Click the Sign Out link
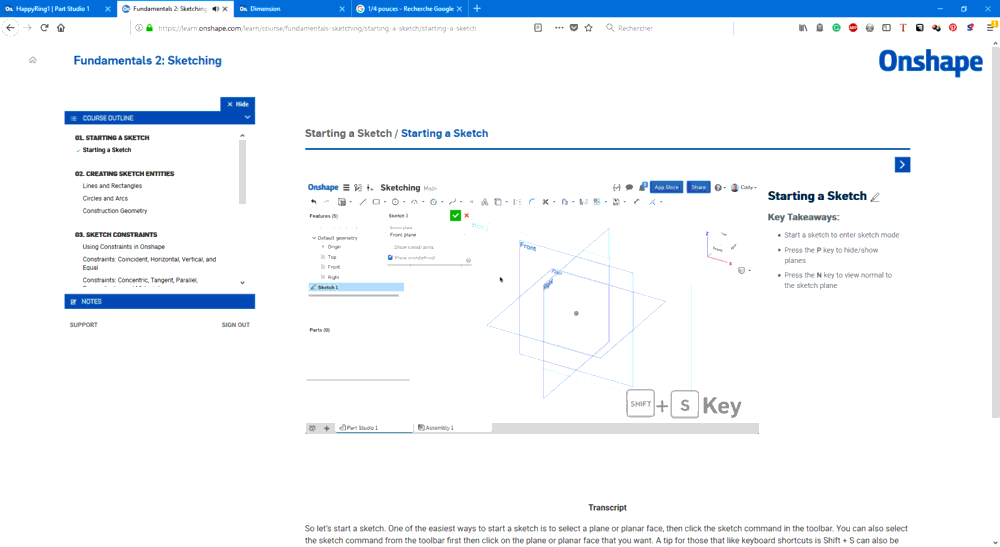 point(235,325)
